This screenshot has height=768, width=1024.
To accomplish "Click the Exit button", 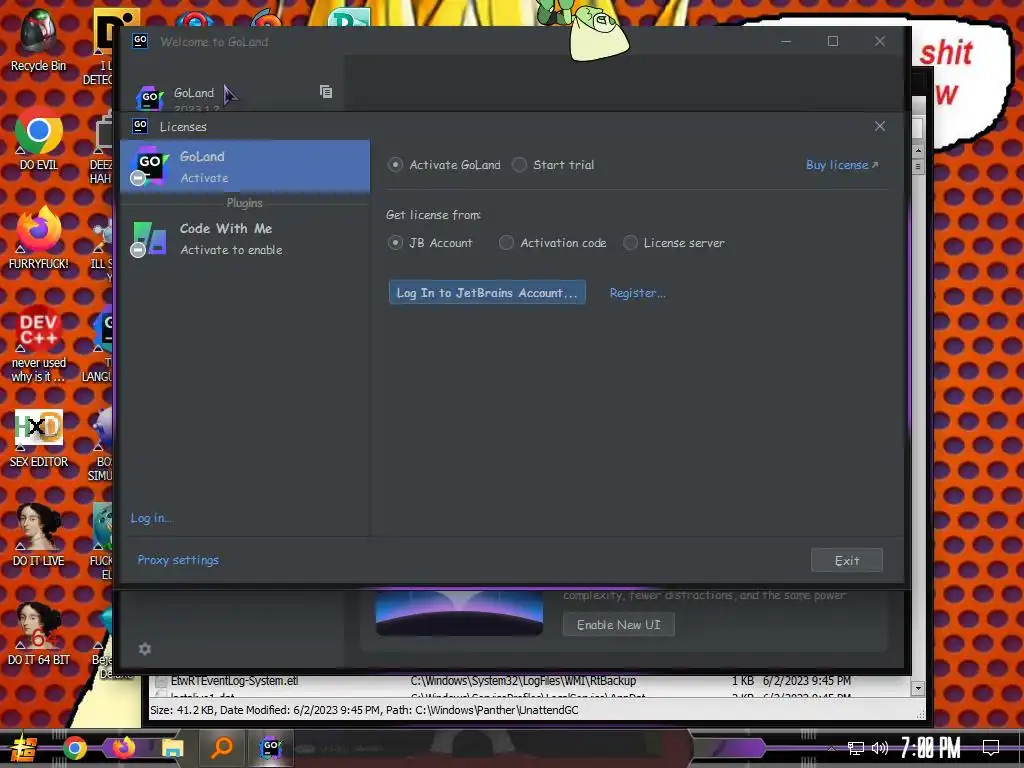I will point(846,560).
